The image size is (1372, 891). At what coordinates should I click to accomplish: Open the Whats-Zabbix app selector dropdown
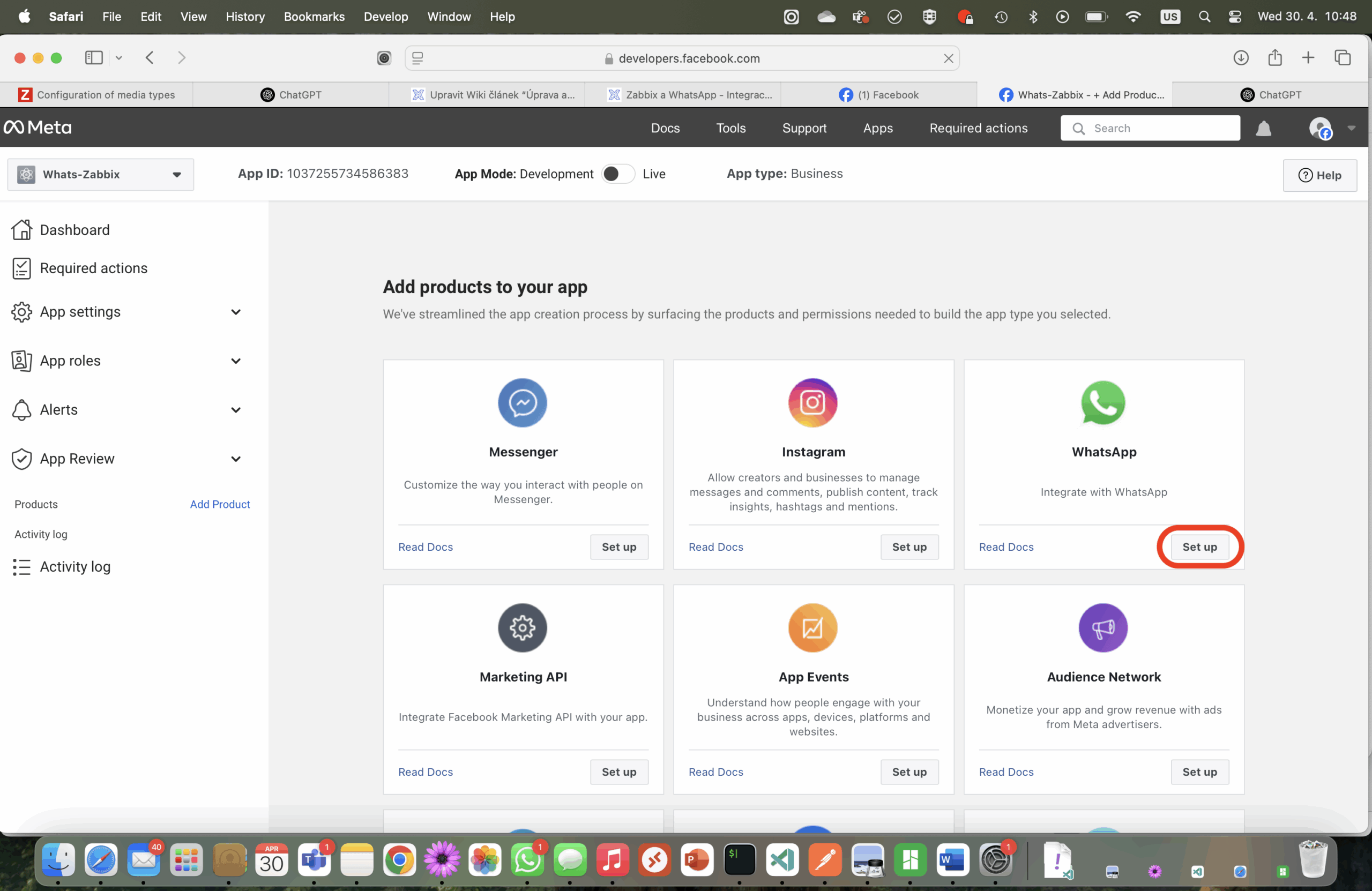pyautogui.click(x=100, y=174)
